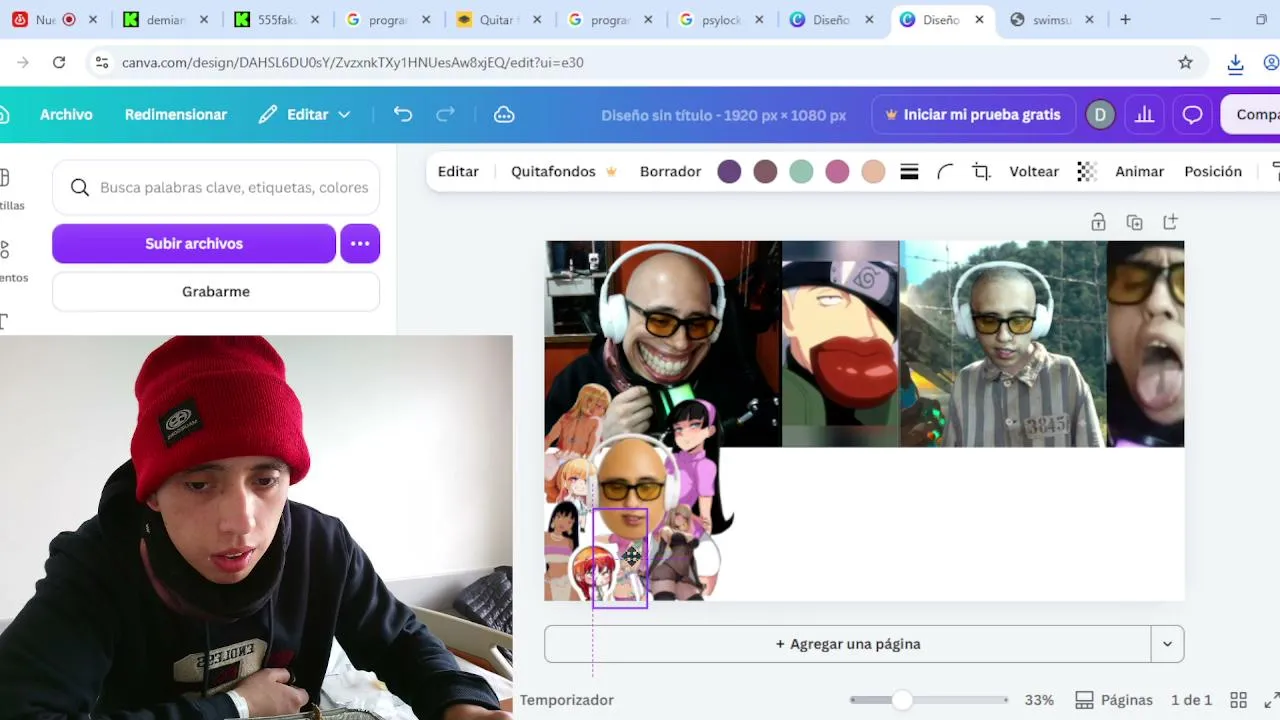Click the zoom slider handle
Screen dimensions: 1280x720
(x=902, y=700)
